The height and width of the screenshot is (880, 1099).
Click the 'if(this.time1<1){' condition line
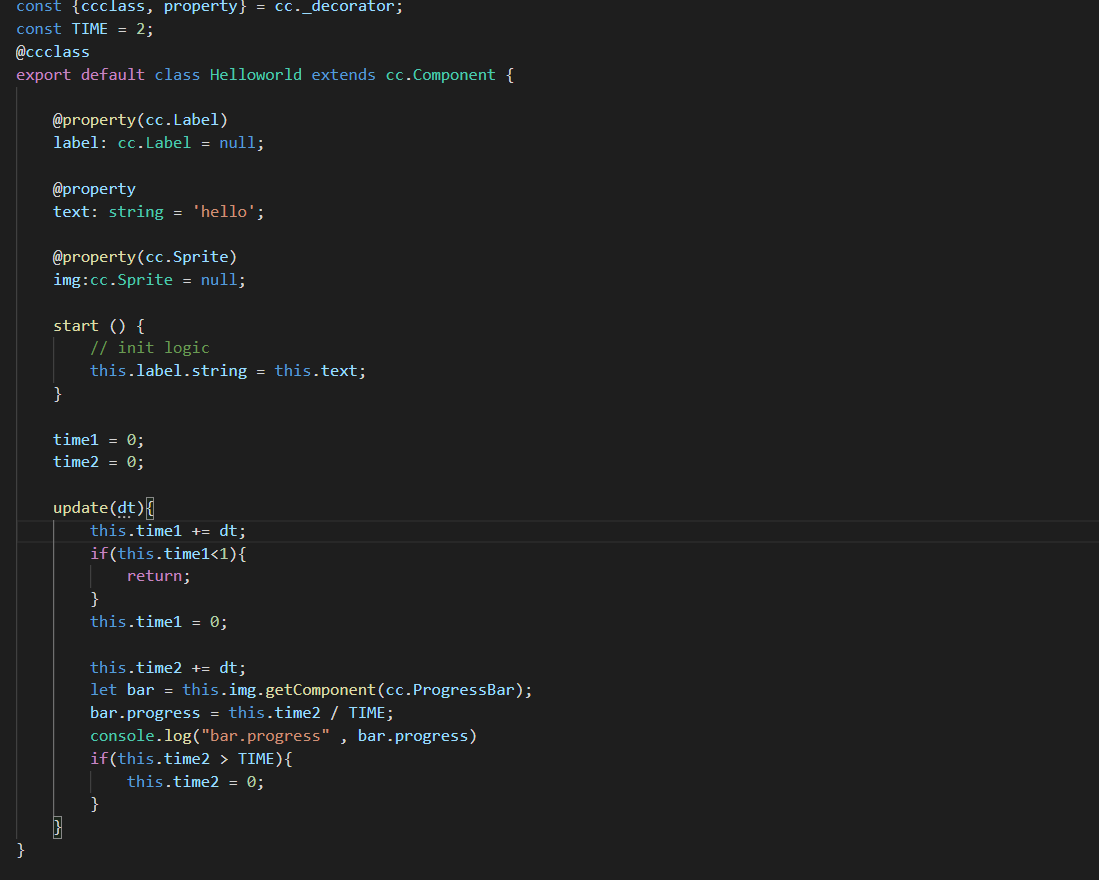(168, 554)
